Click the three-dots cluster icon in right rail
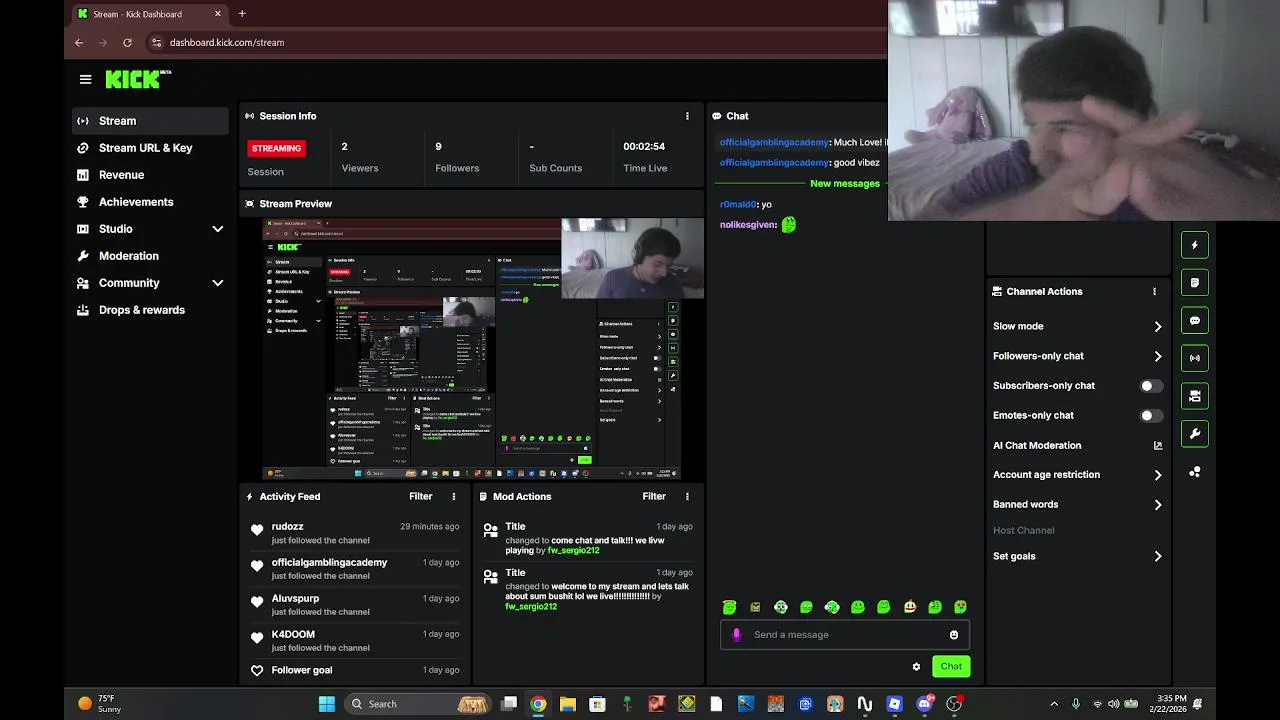Viewport: 1280px width, 720px height. pyautogui.click(x=1194, y=472)
